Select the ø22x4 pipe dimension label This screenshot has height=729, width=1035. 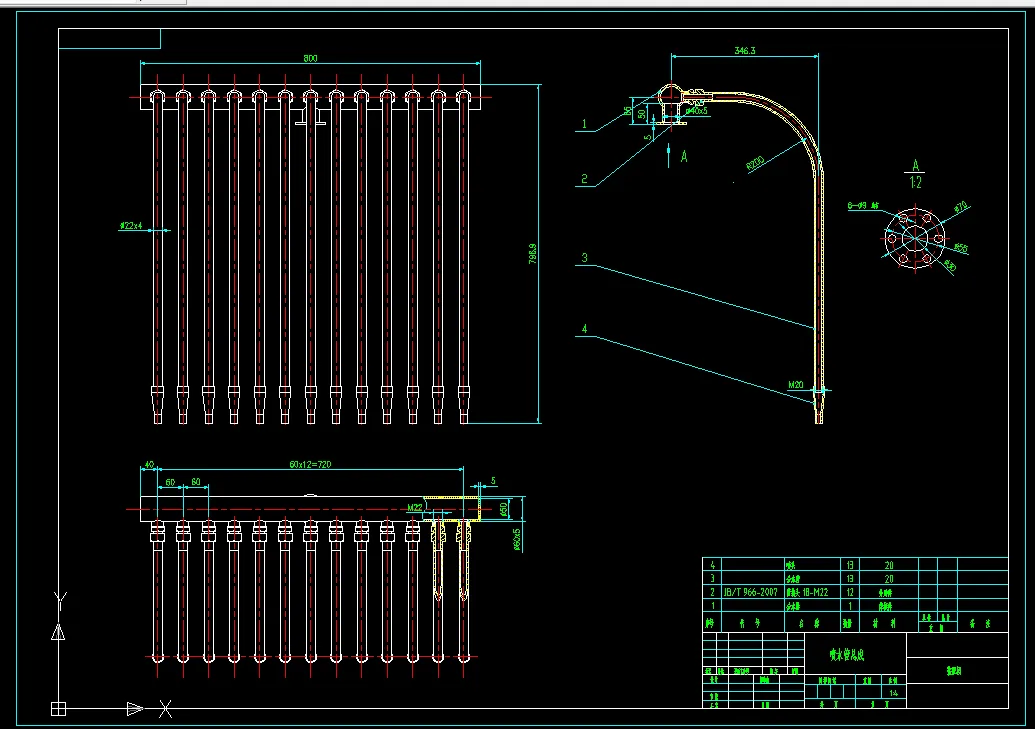click(131, 226)
